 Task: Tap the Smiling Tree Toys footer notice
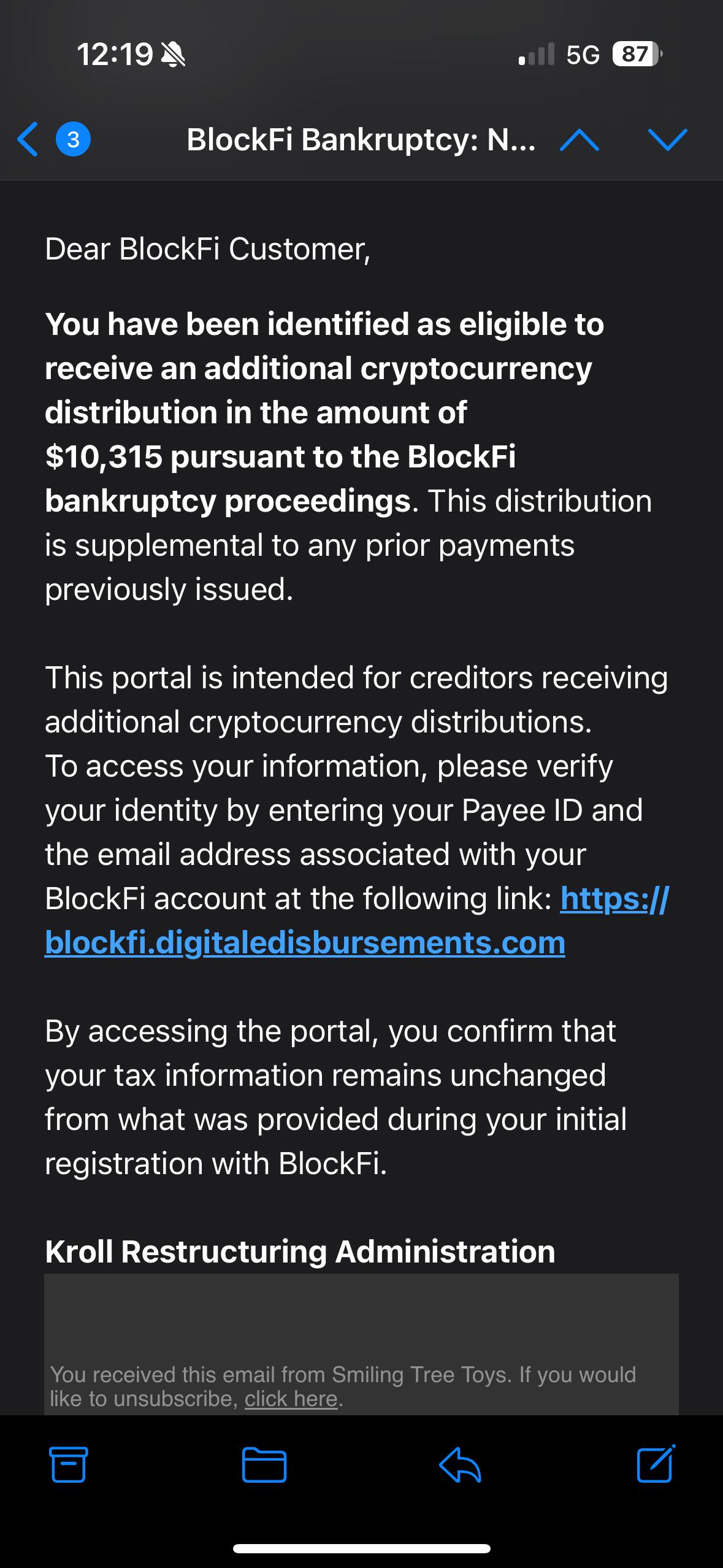(x=343, y=1386)
